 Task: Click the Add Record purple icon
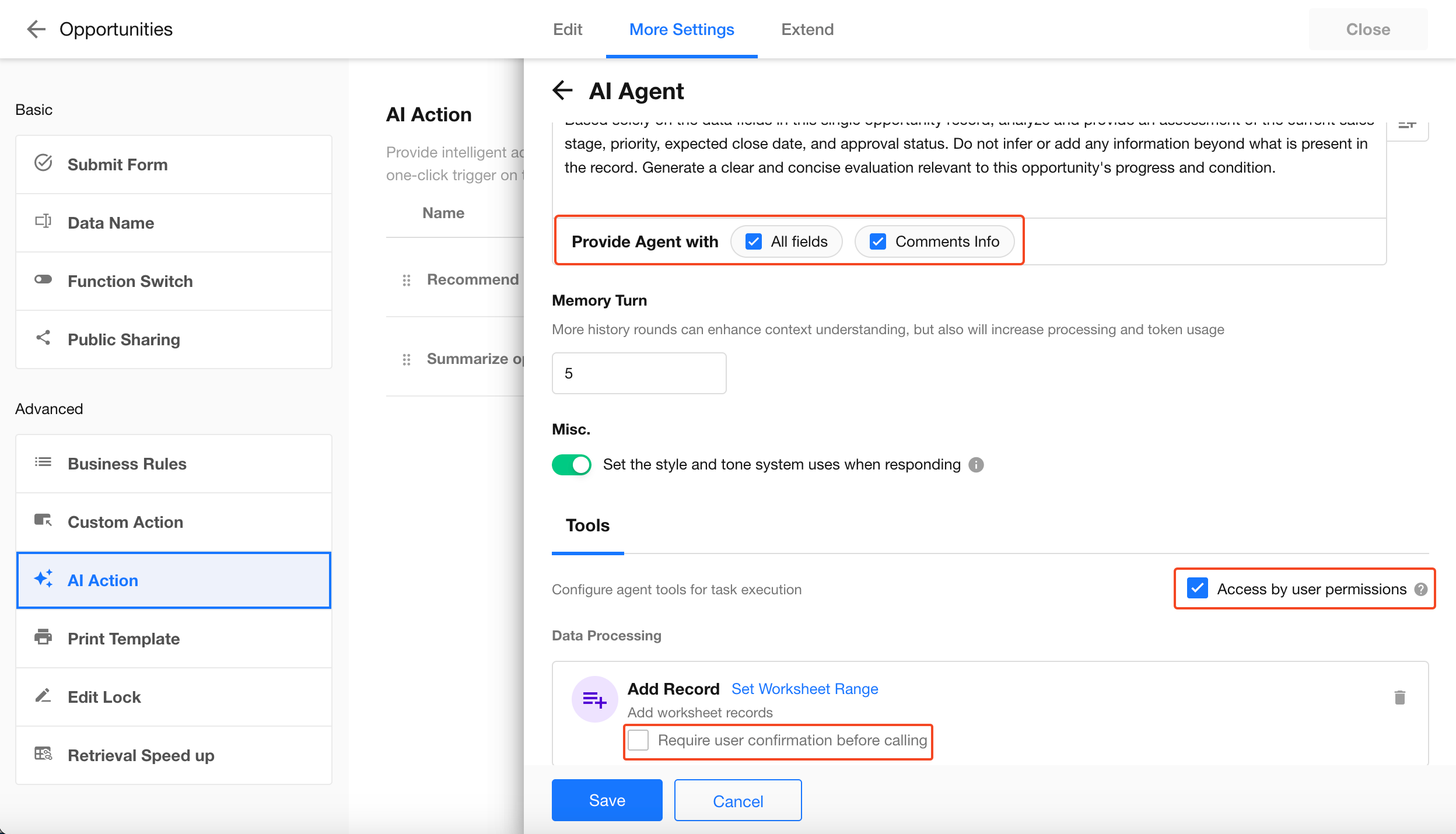[594, 699]
